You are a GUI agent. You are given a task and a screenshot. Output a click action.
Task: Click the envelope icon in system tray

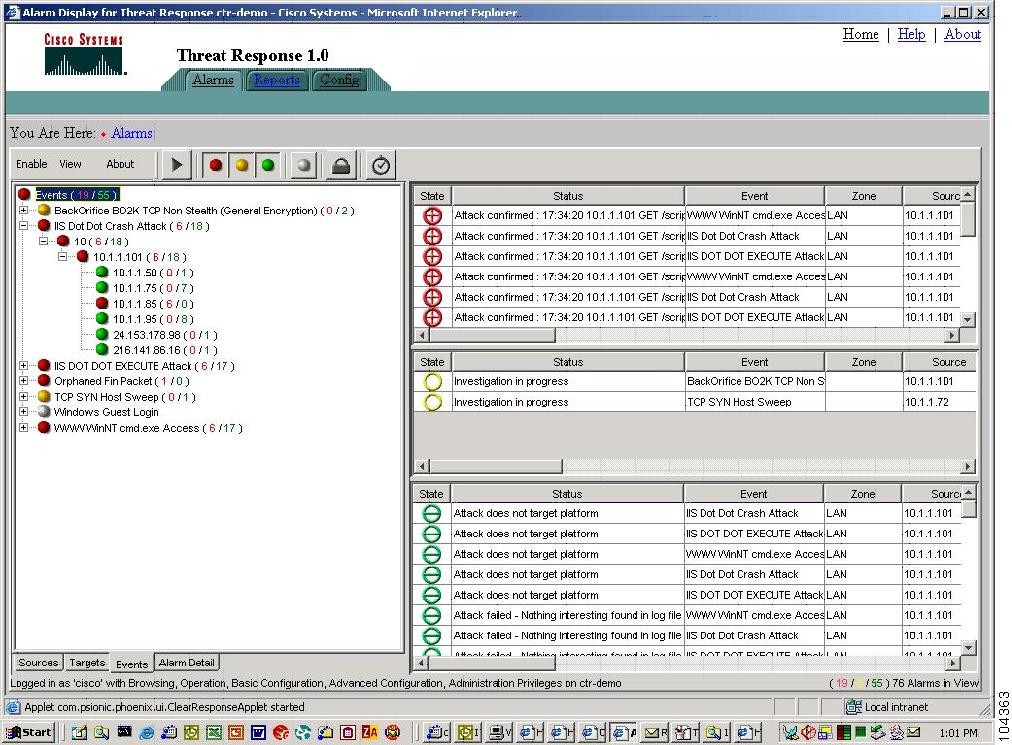(x=913, y=732)
